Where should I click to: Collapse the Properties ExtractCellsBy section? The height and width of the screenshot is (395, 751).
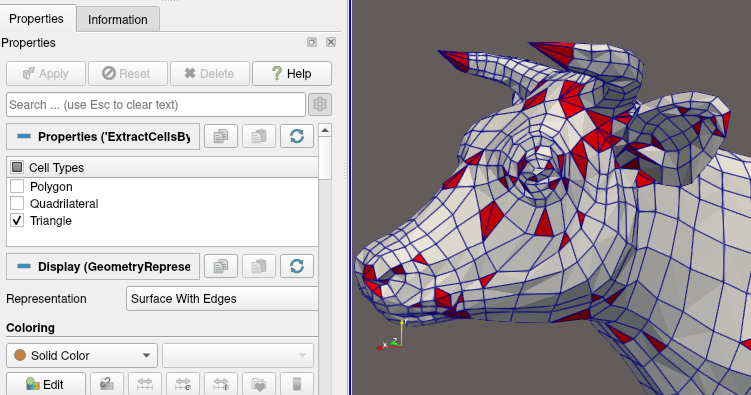pos(103,136)
